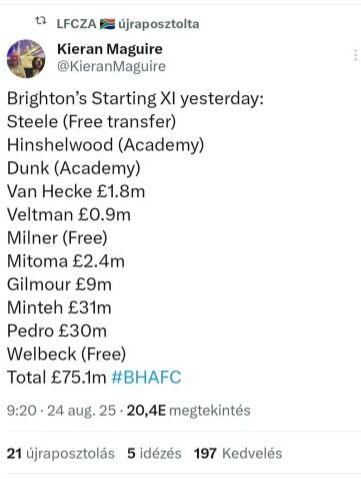Click the South Africa flag emoji
Screen dimensions: 361x479
pyautogui.click(x=107, y=24)
